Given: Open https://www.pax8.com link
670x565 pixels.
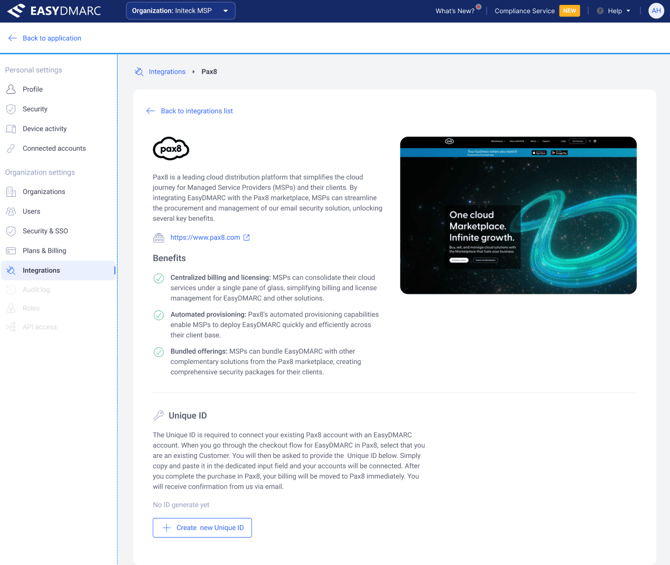Looking at the screenshot, I should pyautogui.click(x=205, y=237).
